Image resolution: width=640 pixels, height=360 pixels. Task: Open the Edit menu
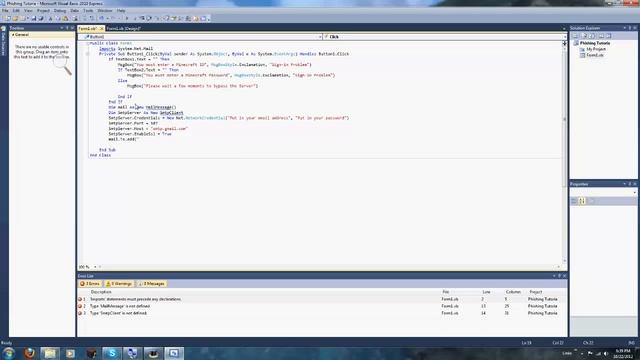pyautogui.click(x=16, y=11)
